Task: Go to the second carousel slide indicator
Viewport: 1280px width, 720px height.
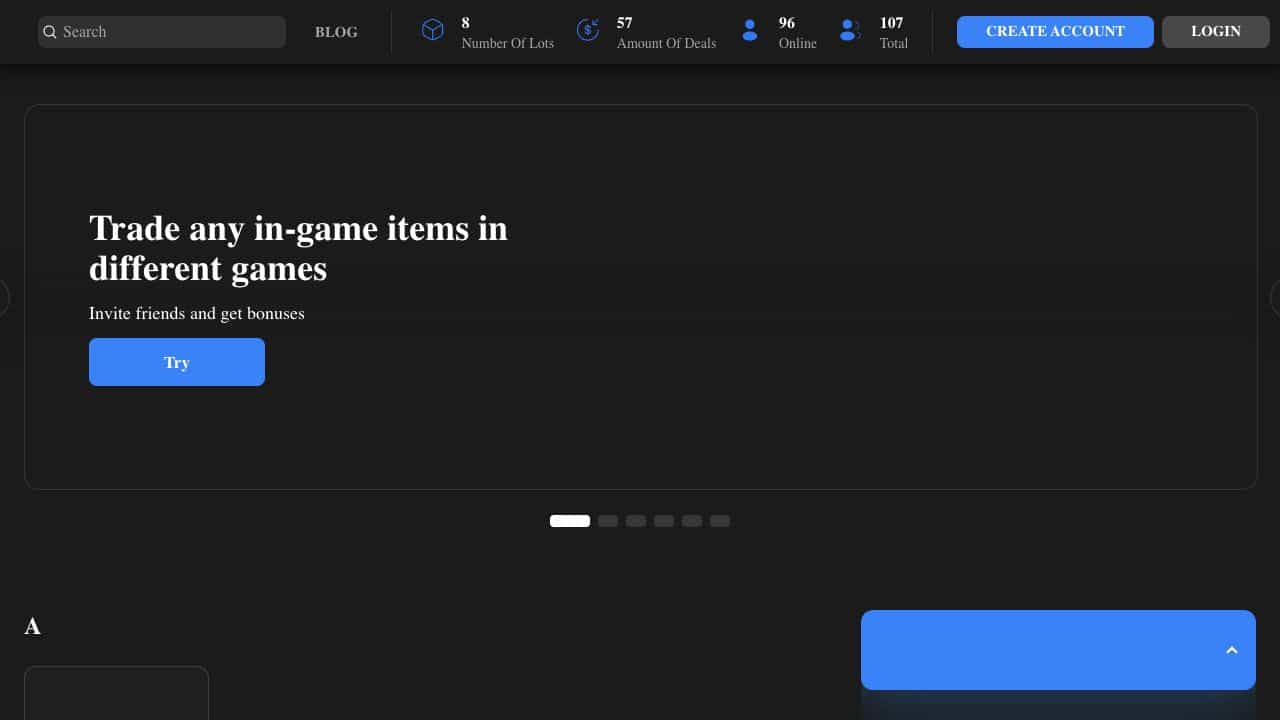Action: coord(608,521)
